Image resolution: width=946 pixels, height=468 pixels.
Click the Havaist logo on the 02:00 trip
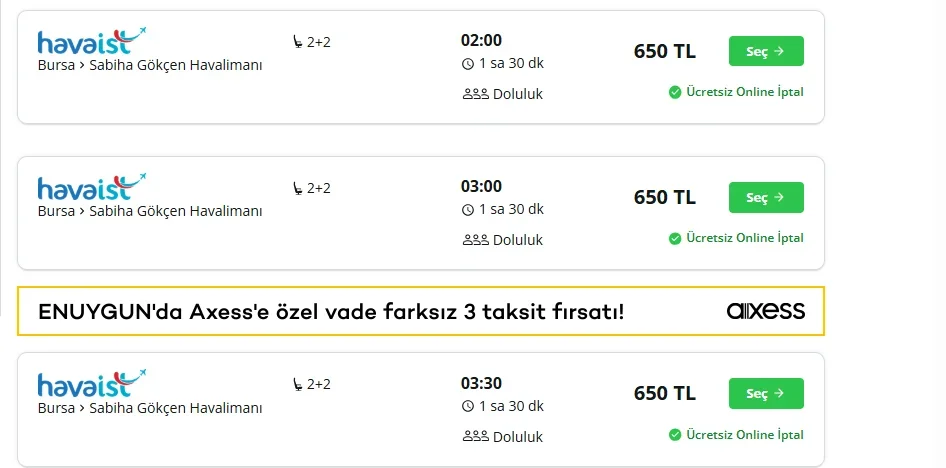[x=91, y=41]
